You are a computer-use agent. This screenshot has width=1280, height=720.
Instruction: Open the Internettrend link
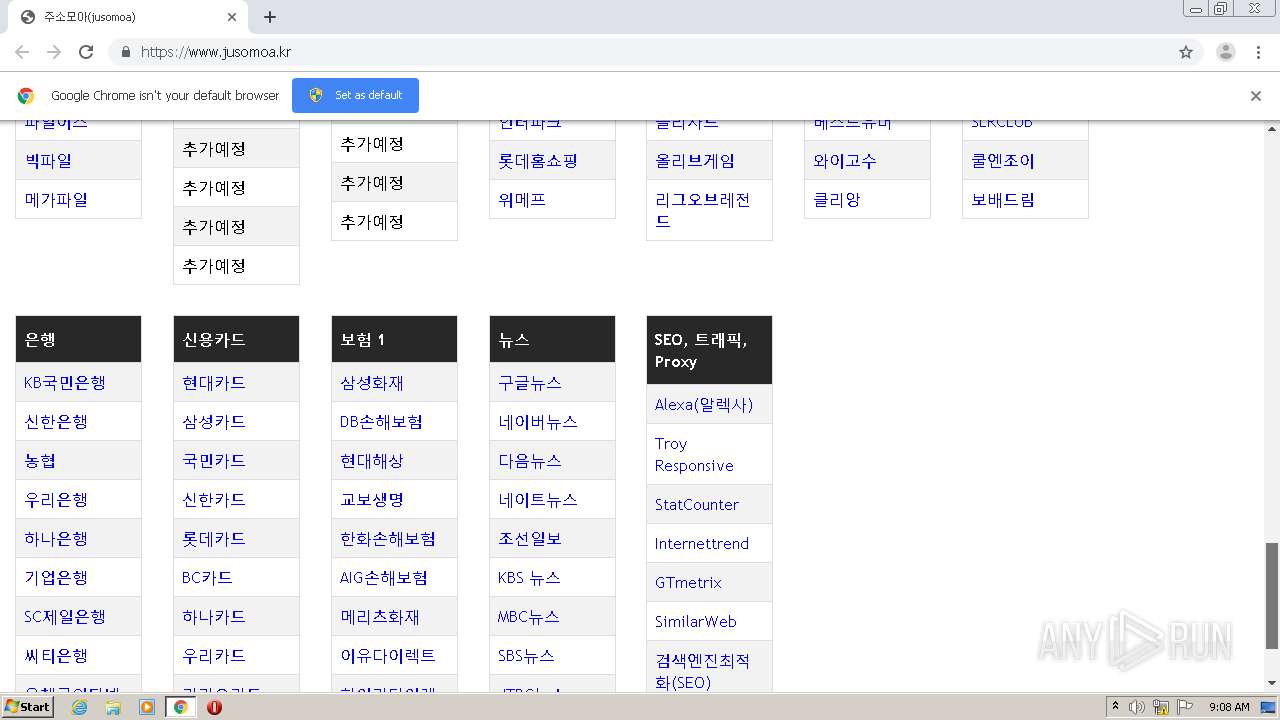(x=702, y=543)
